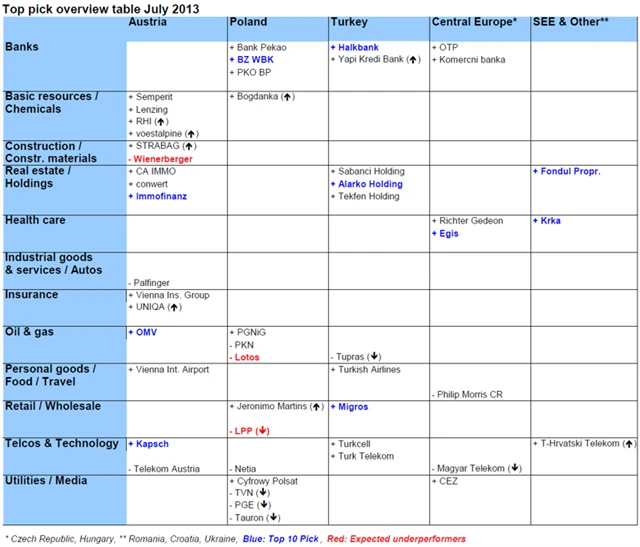The width and height of the screenshot is (640, 547).
Task: Click STRABAG entry
Action: [162, 146]
